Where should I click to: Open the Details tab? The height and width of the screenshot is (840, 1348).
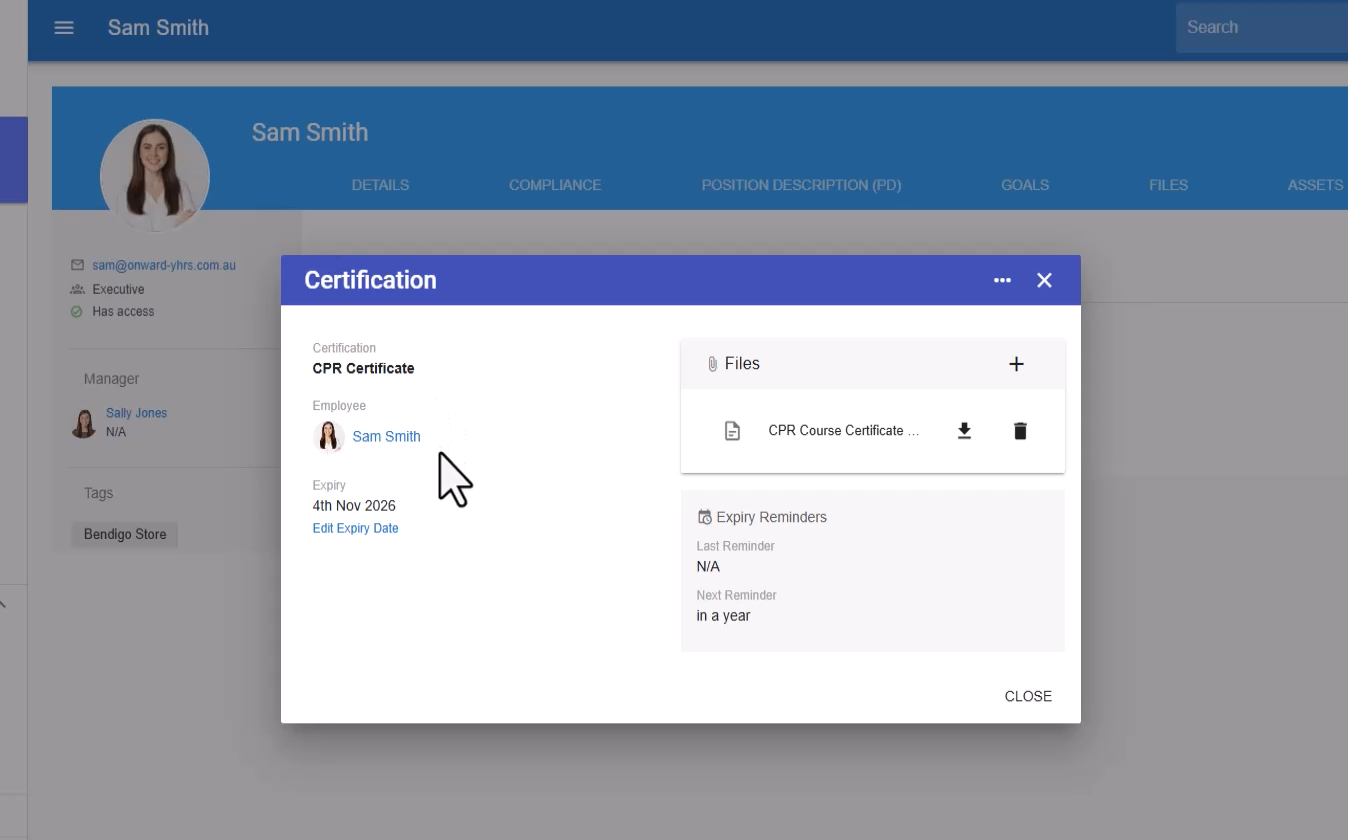click(x=380, y=185)
